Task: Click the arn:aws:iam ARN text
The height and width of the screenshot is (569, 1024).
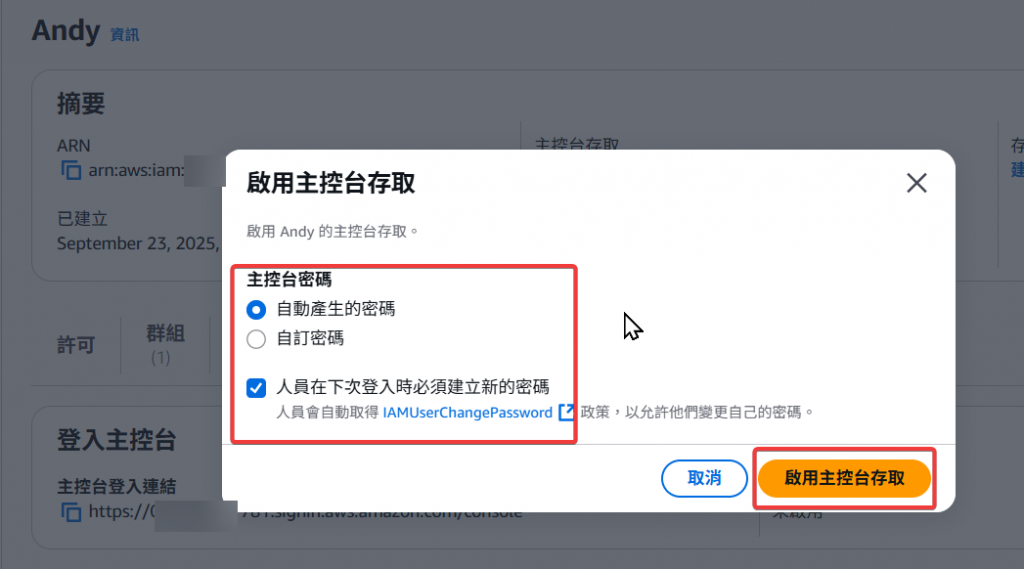Action: pyautogui.click(x=136, y=171)
